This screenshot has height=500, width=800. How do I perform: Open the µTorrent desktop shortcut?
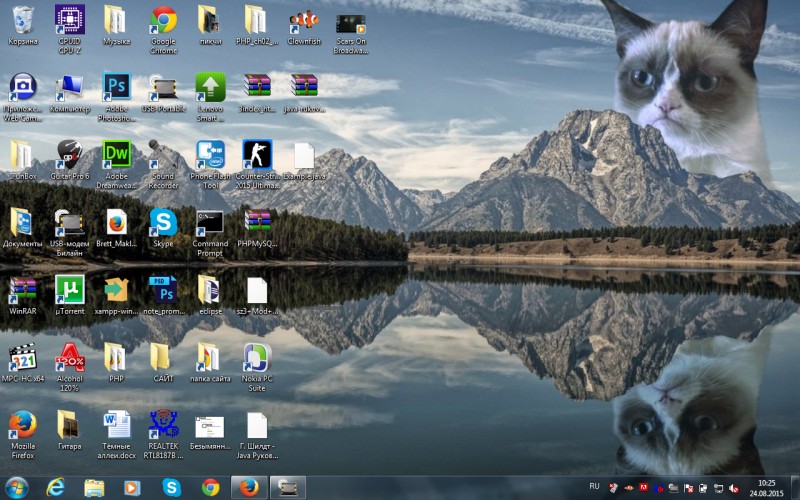click(x=69, y=290)
